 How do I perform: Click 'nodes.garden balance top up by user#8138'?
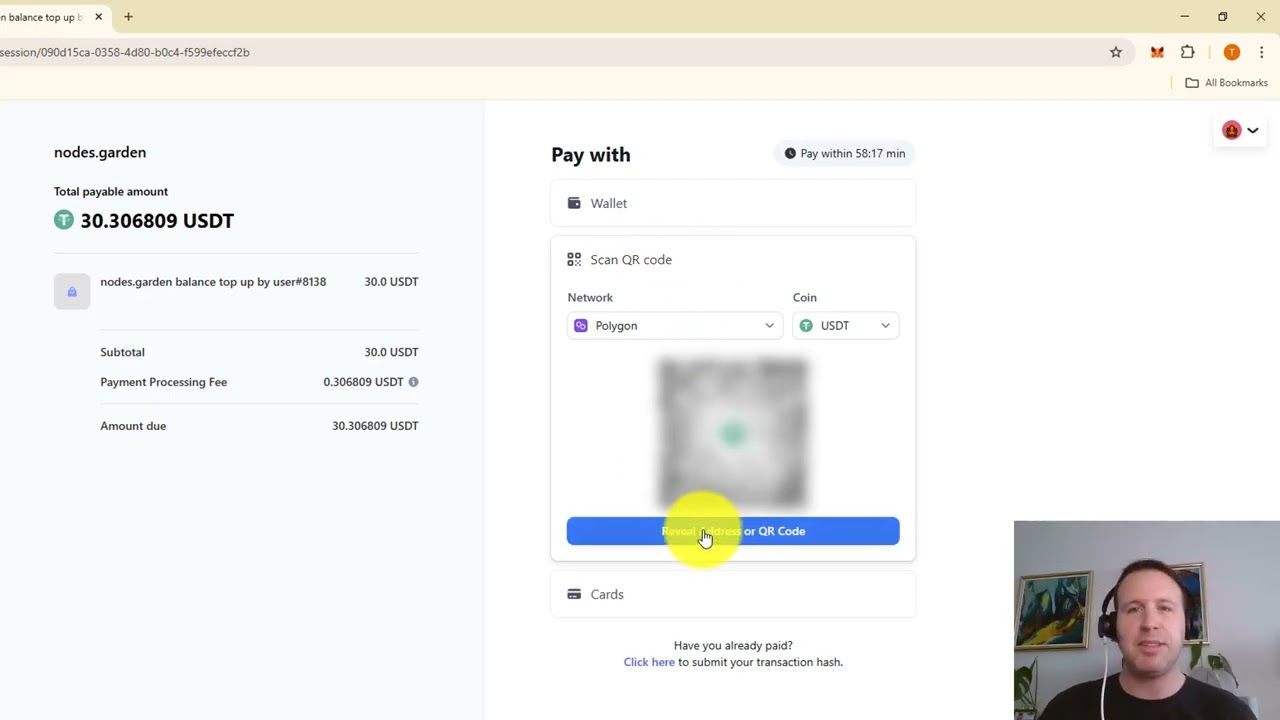coord(213,282)
